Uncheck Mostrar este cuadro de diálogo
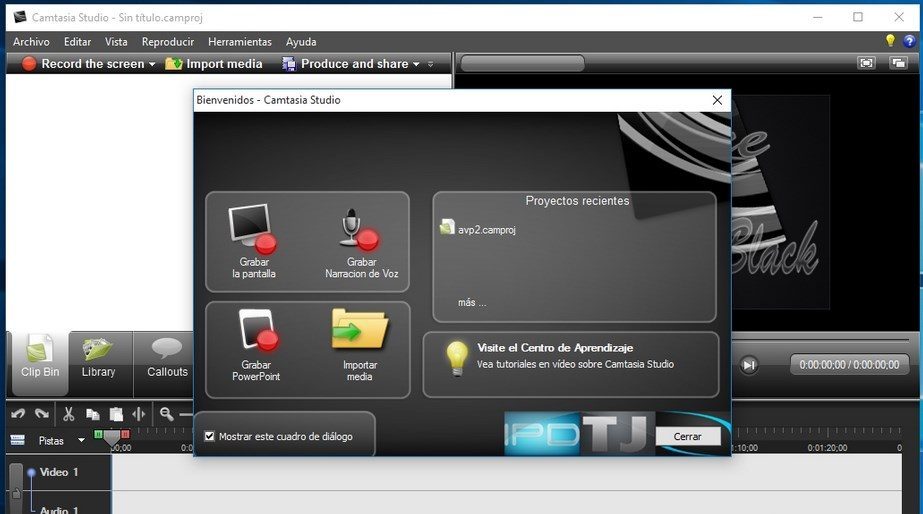Viewport: 923px width, 514px height. [x=209, y=436]
